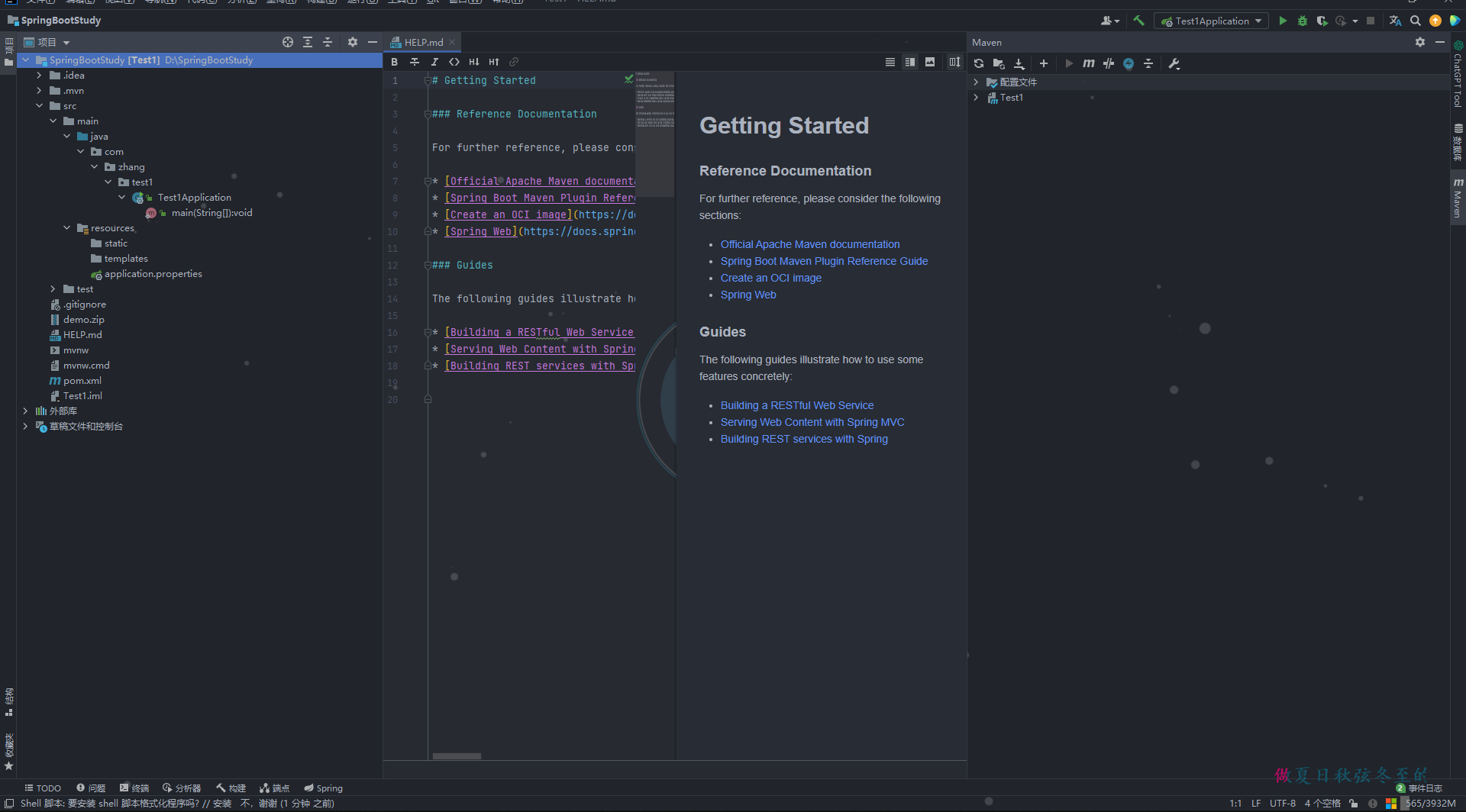The width and height of the screenshot is (1466, 812).
Task: Open the Maven panel gear options
Action: (1420, 42)
